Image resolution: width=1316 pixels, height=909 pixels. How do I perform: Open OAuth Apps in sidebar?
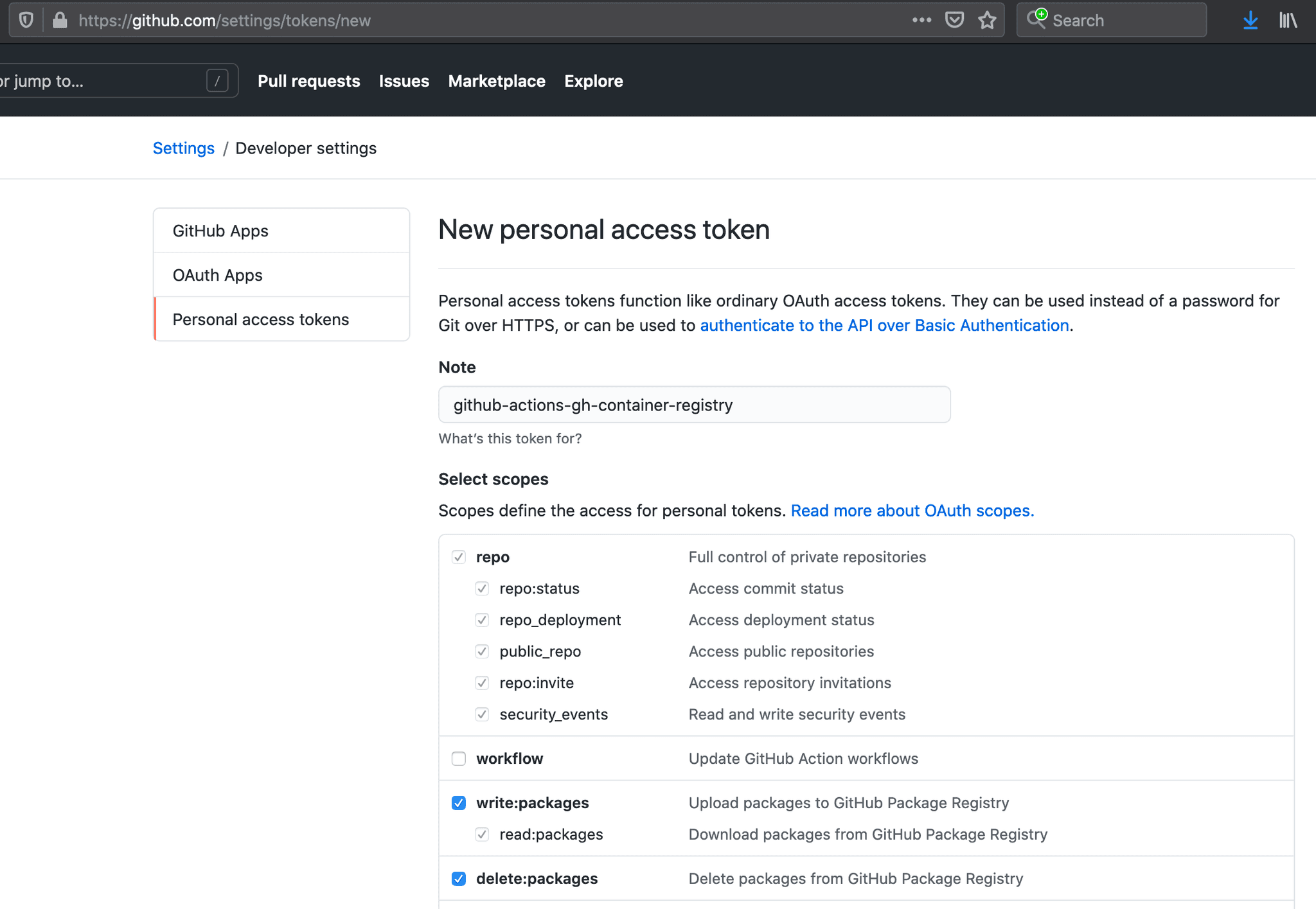tap(217, 275)
